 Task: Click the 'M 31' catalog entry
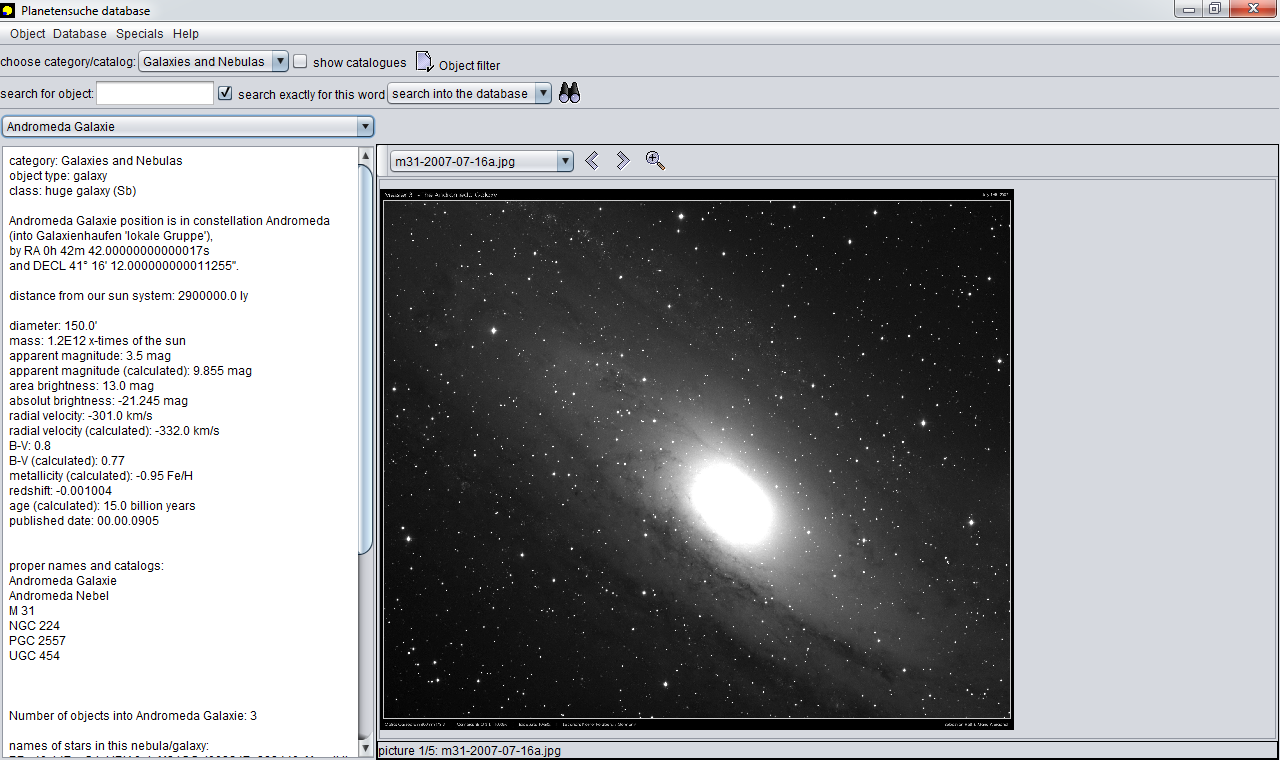click(22, 611)
